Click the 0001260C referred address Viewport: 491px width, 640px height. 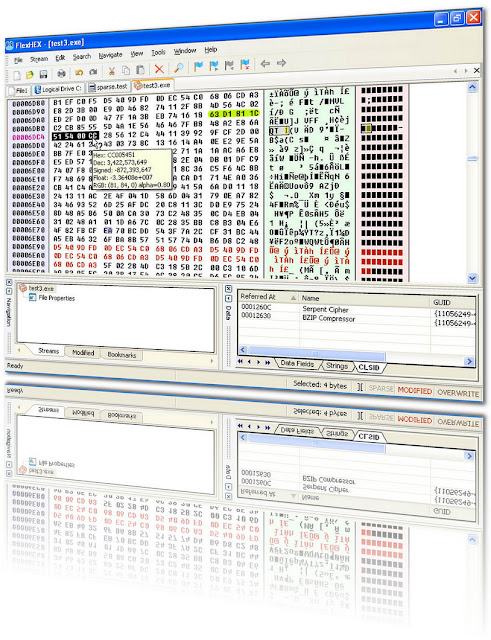[256, 307]
